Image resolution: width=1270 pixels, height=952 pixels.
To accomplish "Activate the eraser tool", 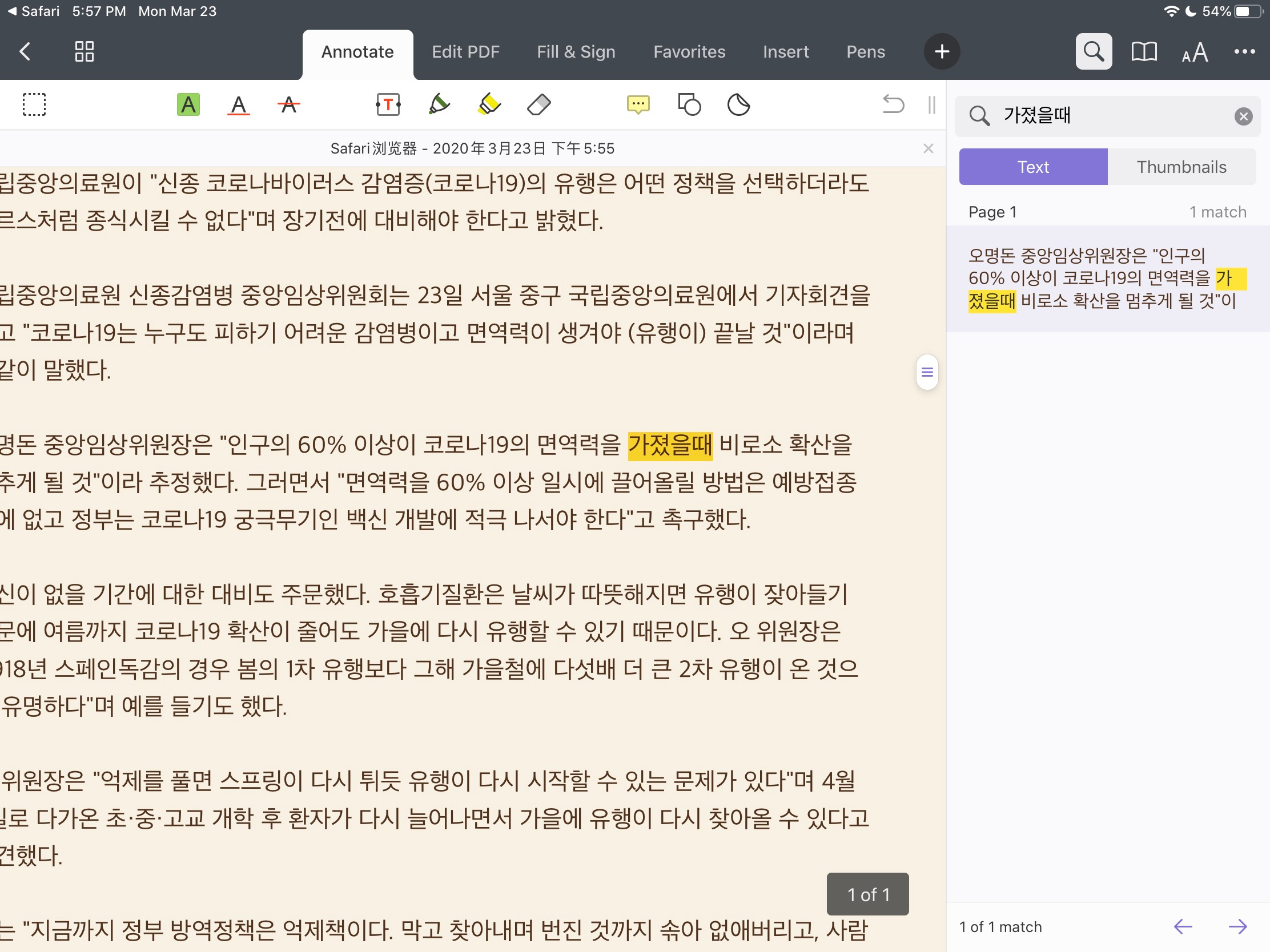I will pyautogui.click(x=538, y=105).
